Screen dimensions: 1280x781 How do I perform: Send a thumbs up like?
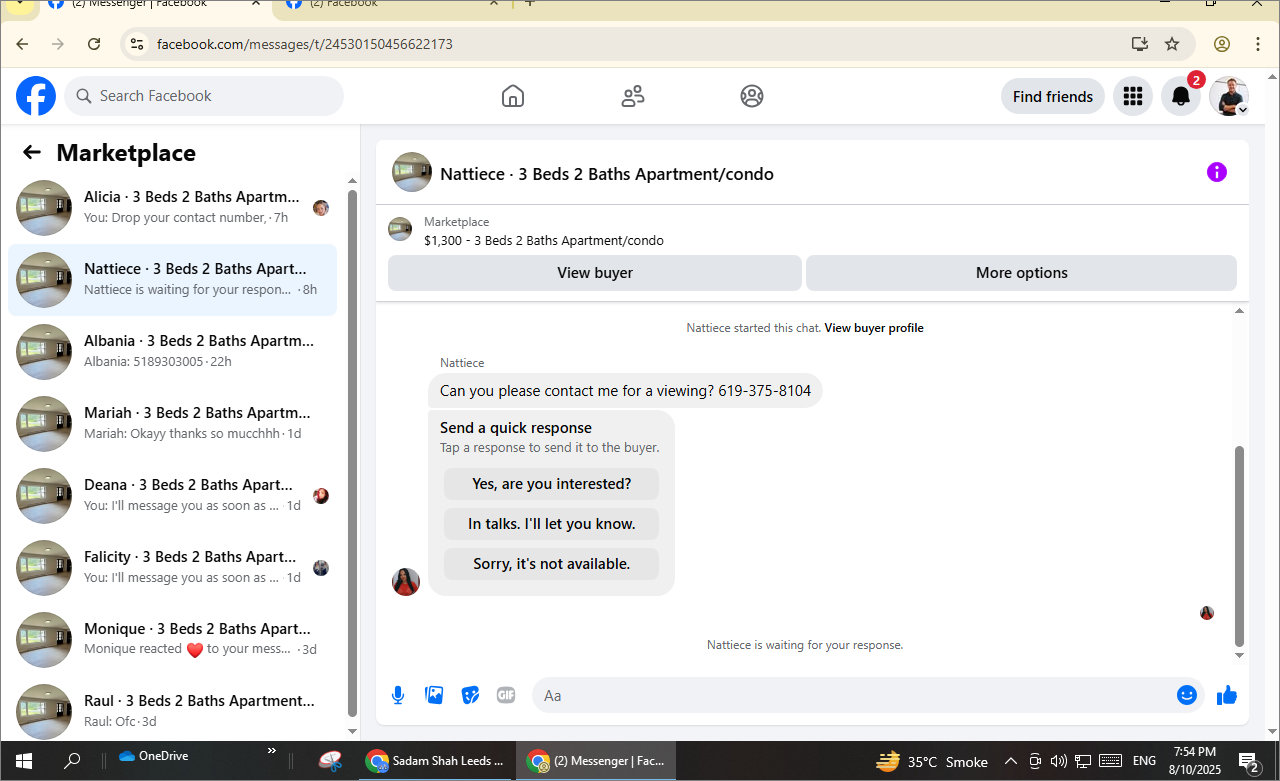1227,695
